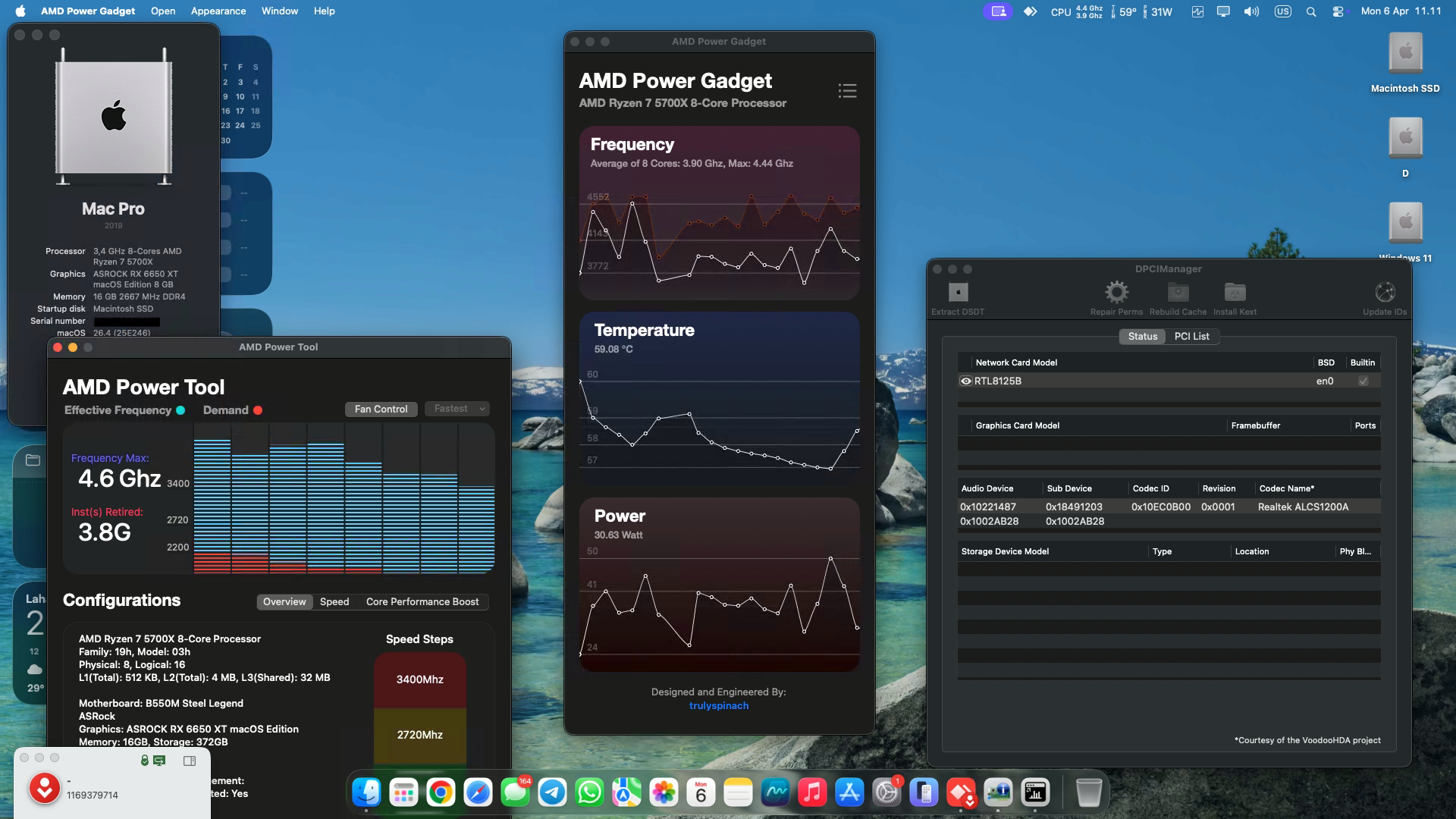The image size is (1456, 819).
Task: Open CPU frequency readout in menu bar
Action: tap(1076, 11)
